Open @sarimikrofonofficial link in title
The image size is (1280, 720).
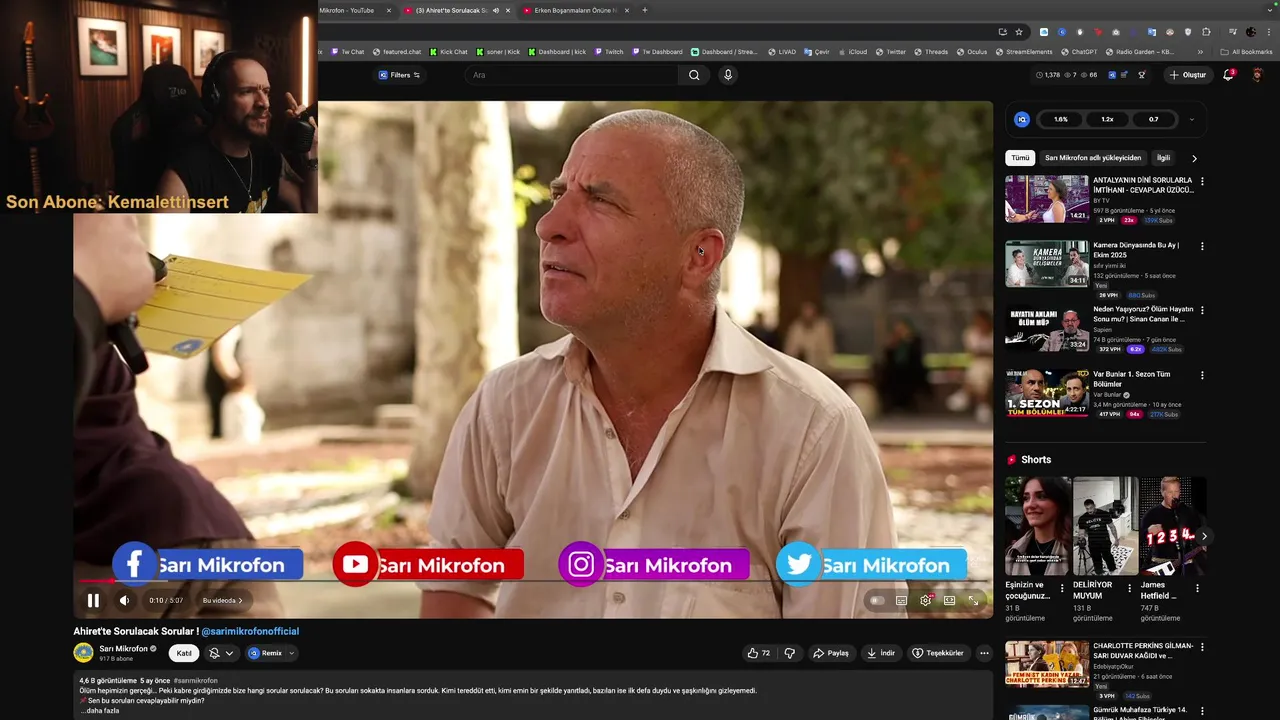point(250,632)
